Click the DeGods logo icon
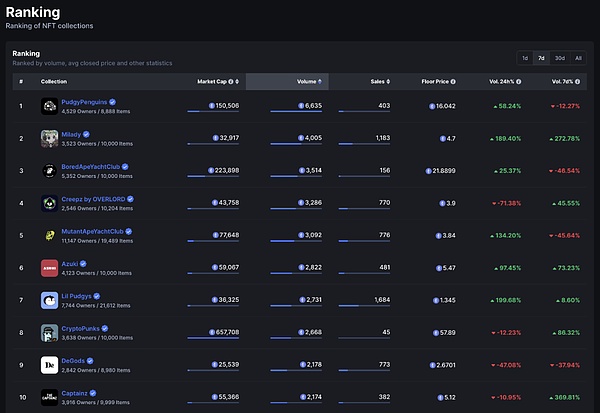This screenshot has height=413, width=600. click(x=48, y=365)
